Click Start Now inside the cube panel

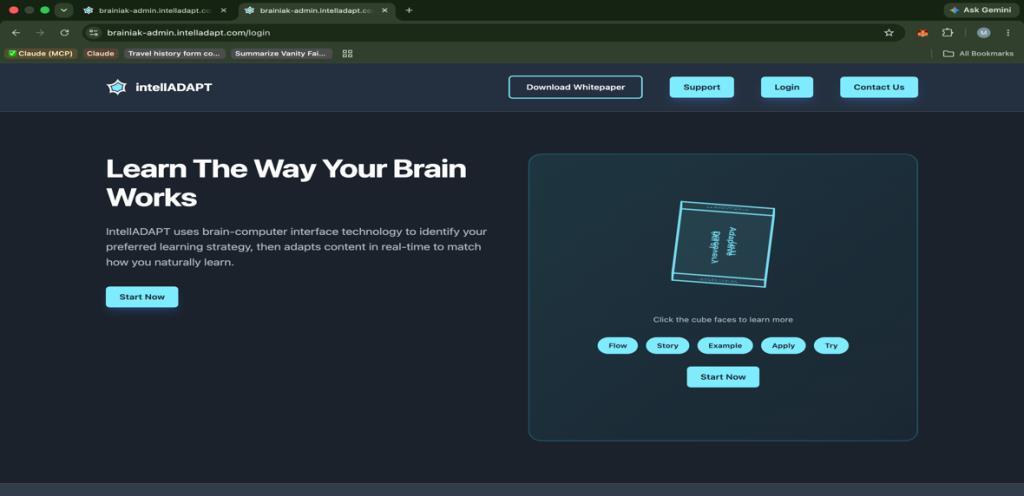(x=722, y=377)
